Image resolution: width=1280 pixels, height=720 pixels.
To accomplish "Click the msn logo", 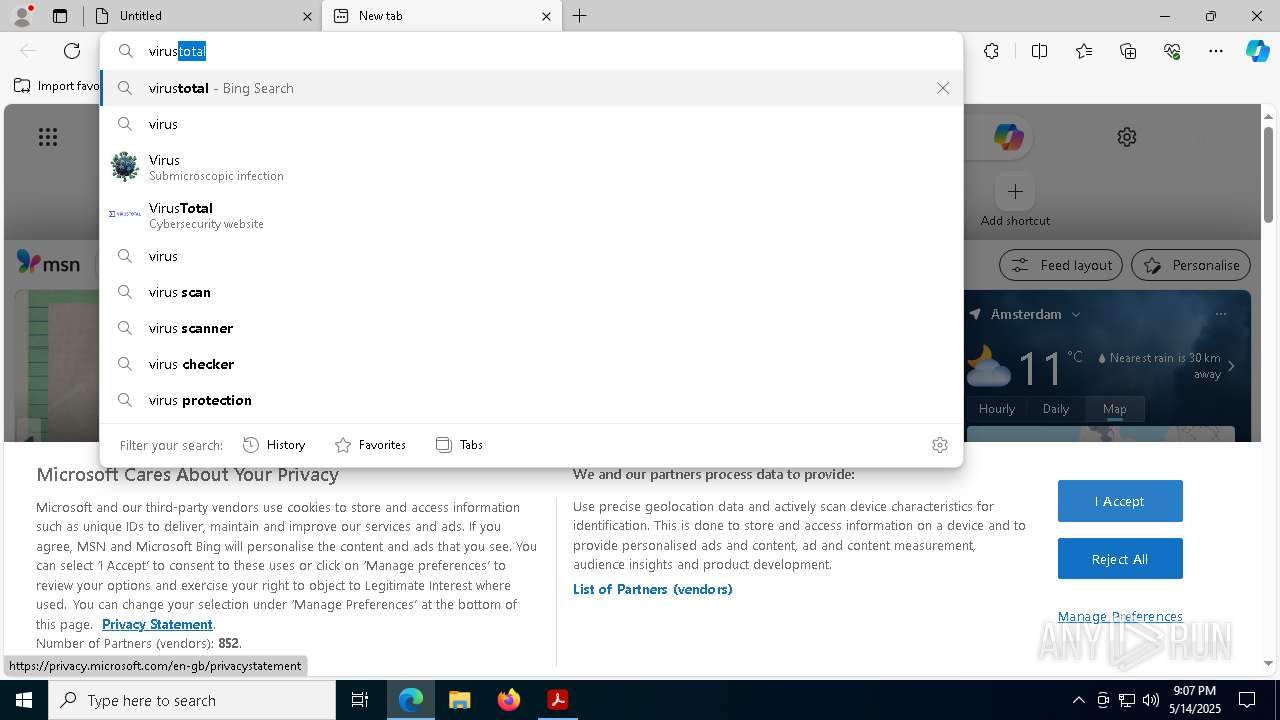I will 48,264.
